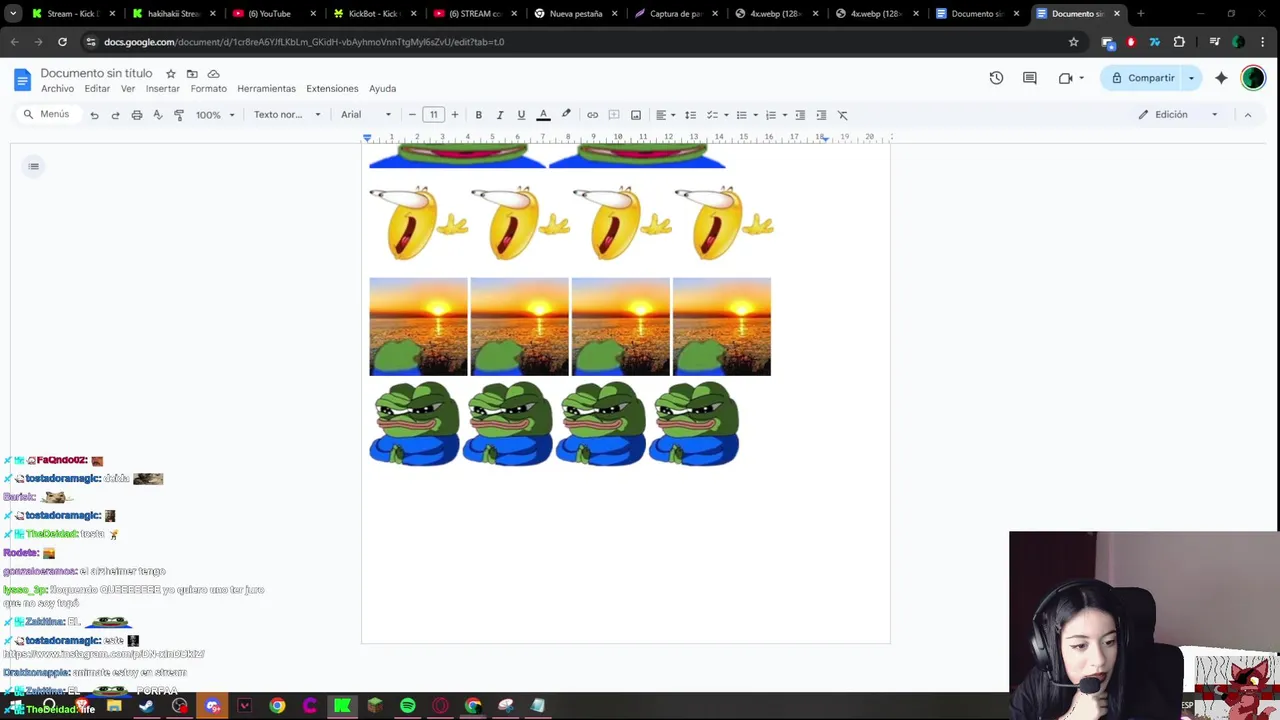
Task: Collapse the toolbar with the chevron up
Action: click(x=1247, y=115)
